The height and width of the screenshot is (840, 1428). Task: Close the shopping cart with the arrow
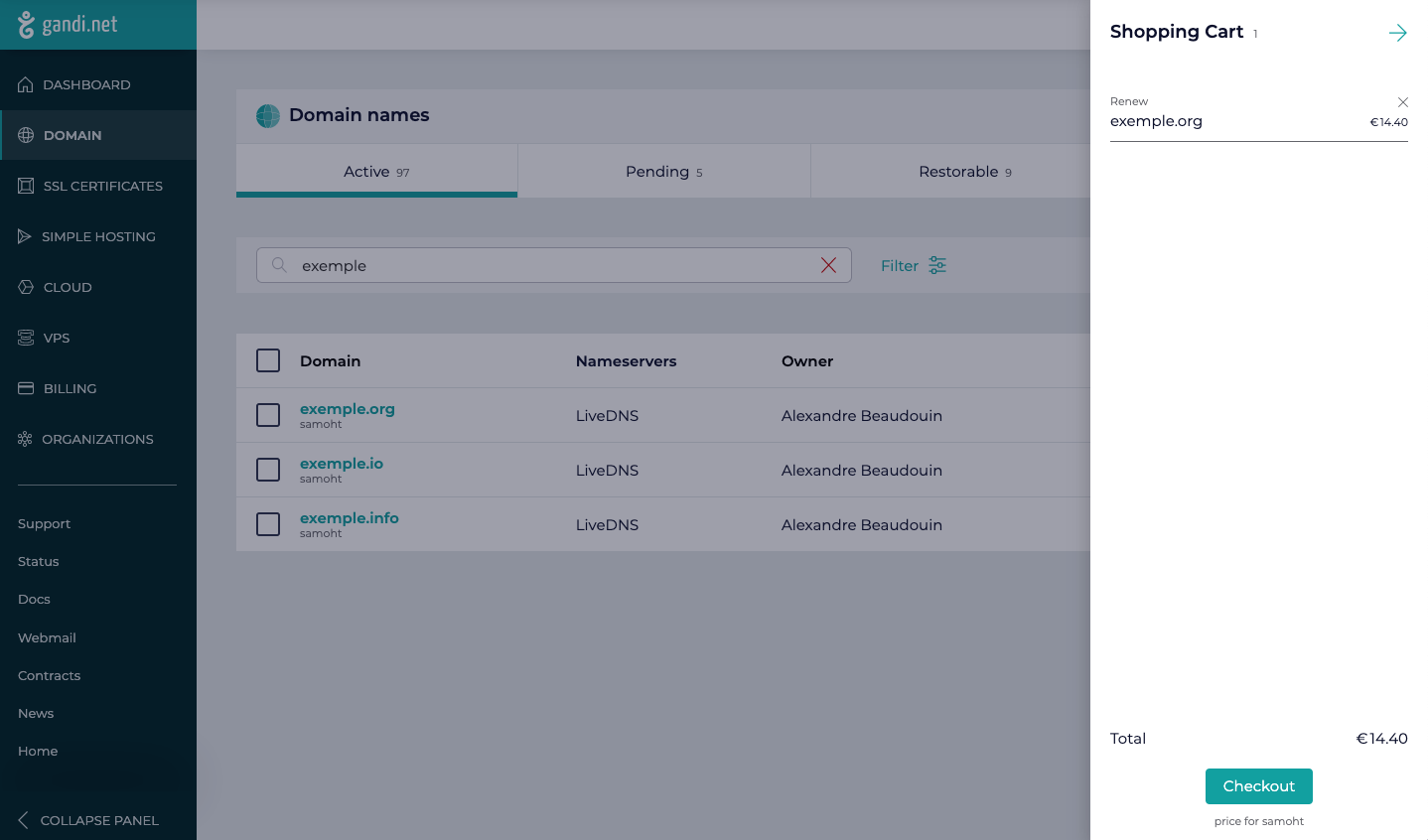(x=1397, y=33)
